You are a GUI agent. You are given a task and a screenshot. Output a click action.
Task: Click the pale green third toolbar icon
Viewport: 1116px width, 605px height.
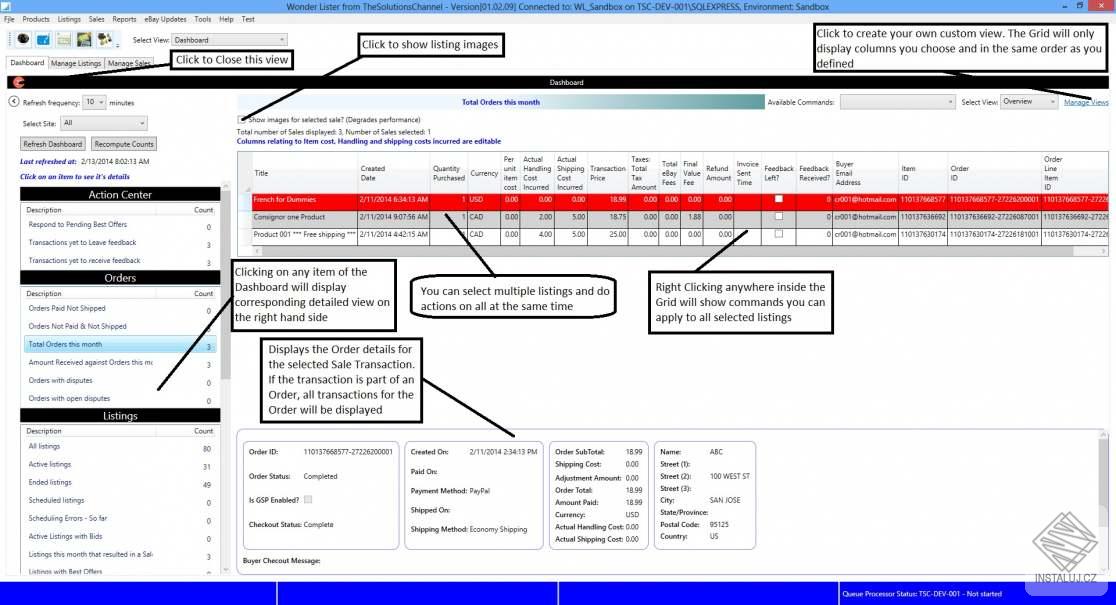coord(63,39)
